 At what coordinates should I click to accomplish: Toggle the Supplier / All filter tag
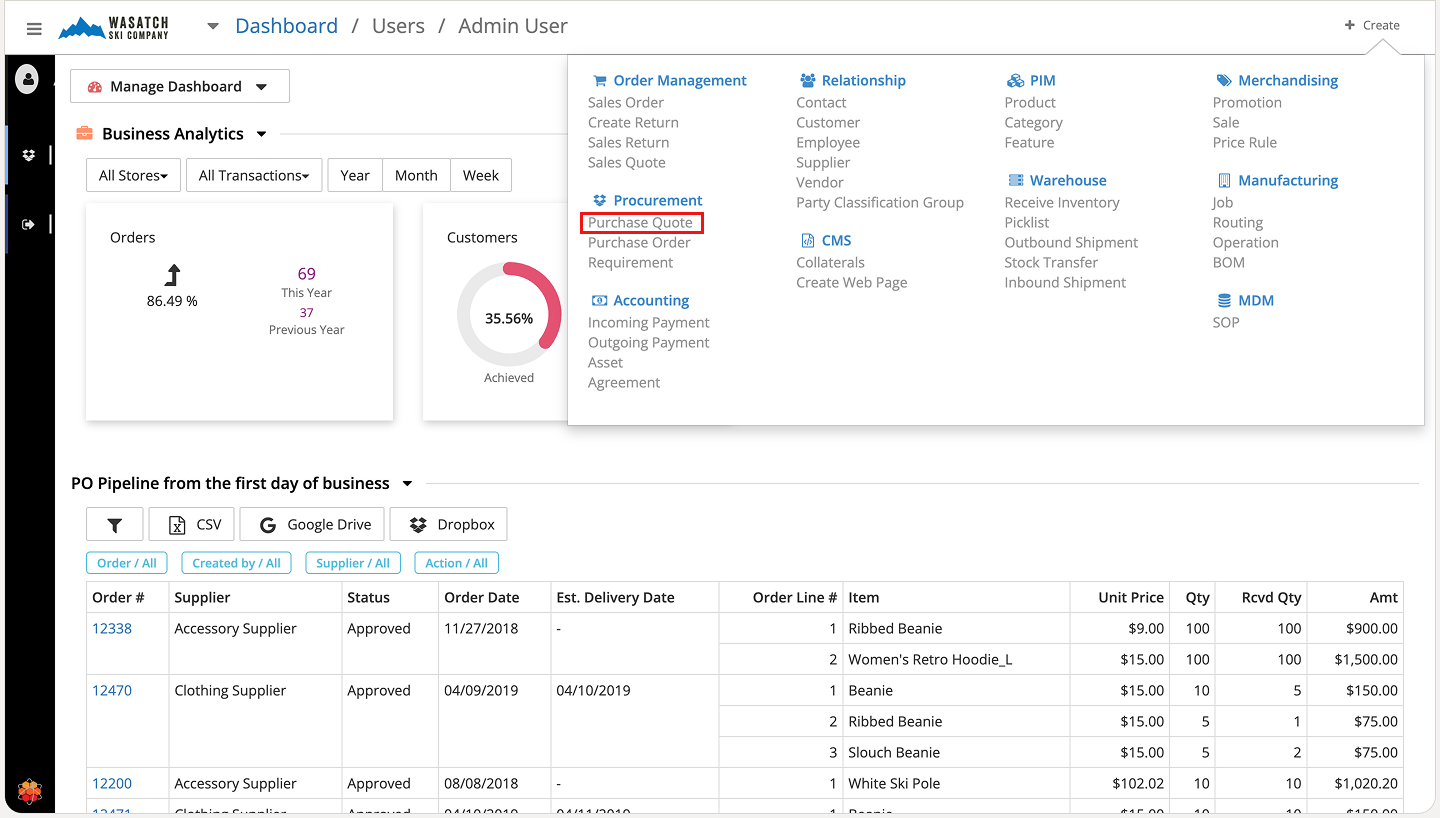pyautogui.click(x=353, y=563)
